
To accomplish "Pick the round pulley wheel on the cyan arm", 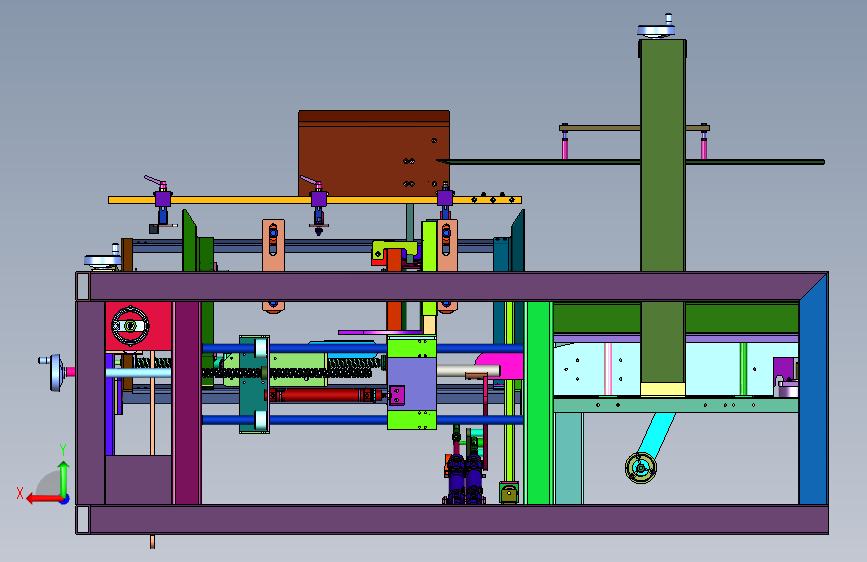I will coord(640,468).
